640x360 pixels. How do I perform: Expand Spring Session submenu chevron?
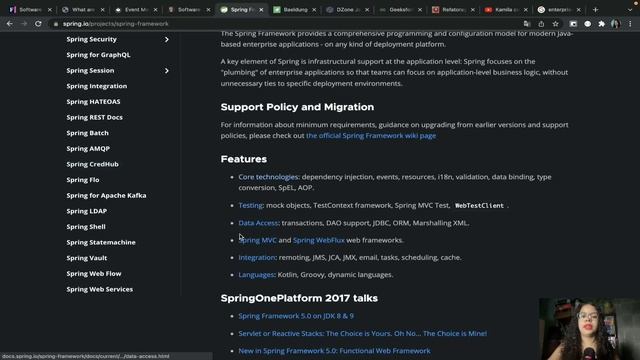click(x=167, y=71)
